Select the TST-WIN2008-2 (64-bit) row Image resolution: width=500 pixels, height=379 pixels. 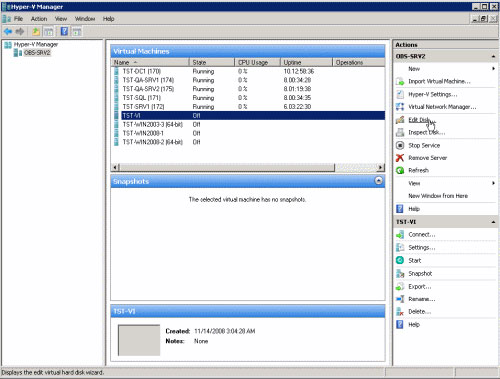point(248,142)
